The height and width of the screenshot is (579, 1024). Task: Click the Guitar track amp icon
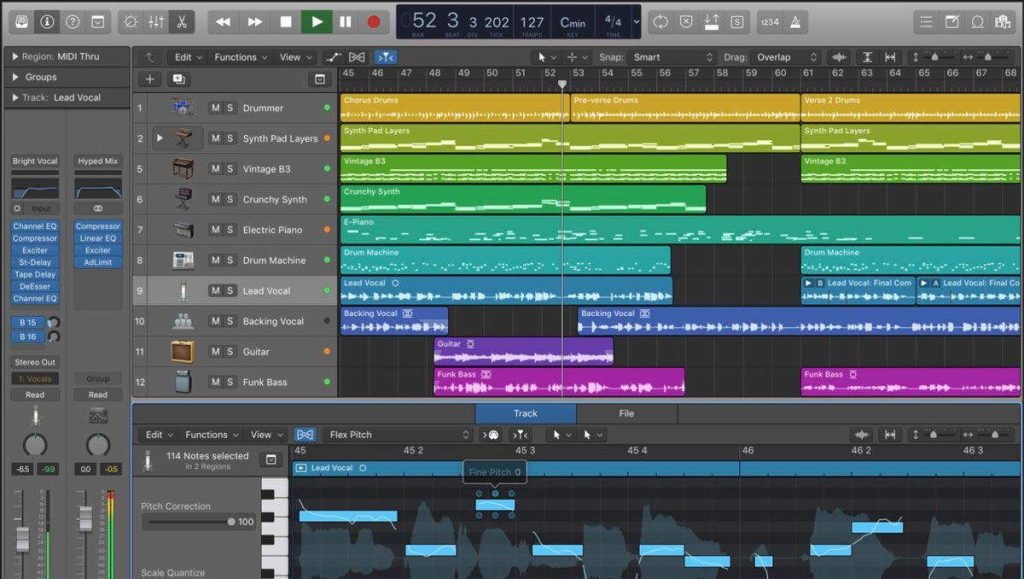[182, 352]
